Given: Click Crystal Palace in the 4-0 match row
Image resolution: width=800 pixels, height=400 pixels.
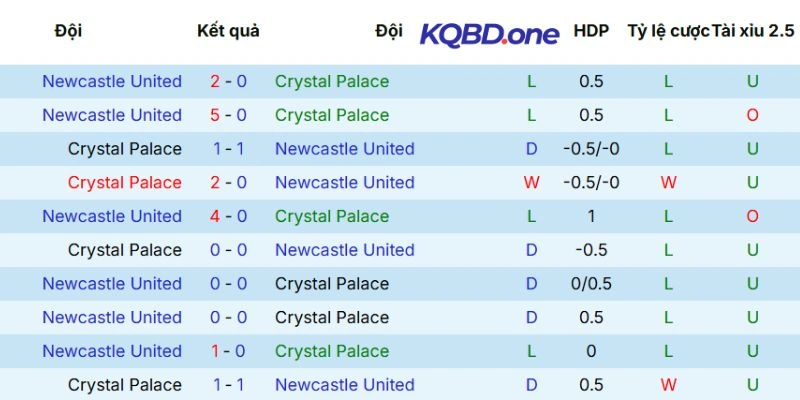Looking at the screenshot, I should 332,216.
